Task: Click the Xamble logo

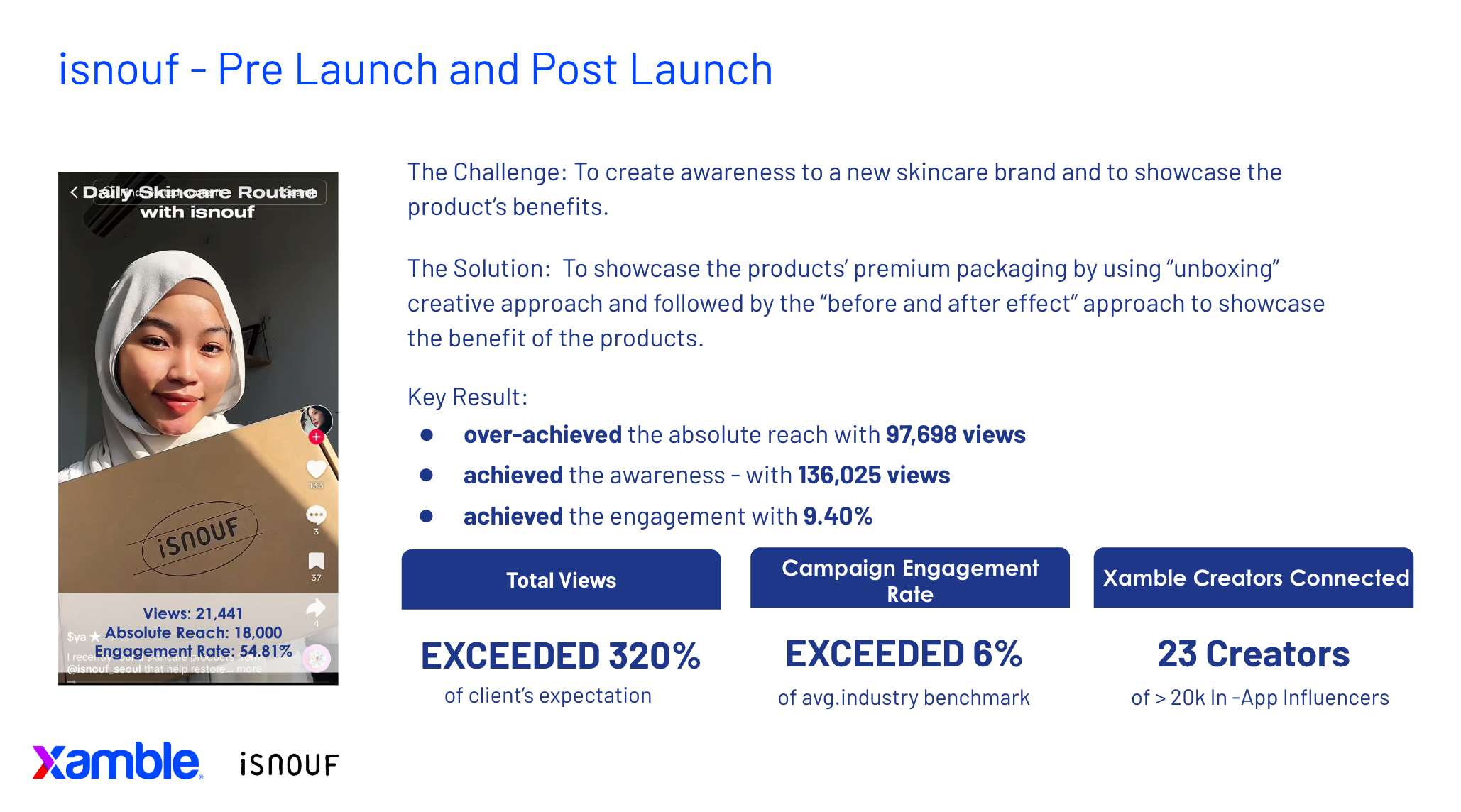Action: [x=118, y=762]
